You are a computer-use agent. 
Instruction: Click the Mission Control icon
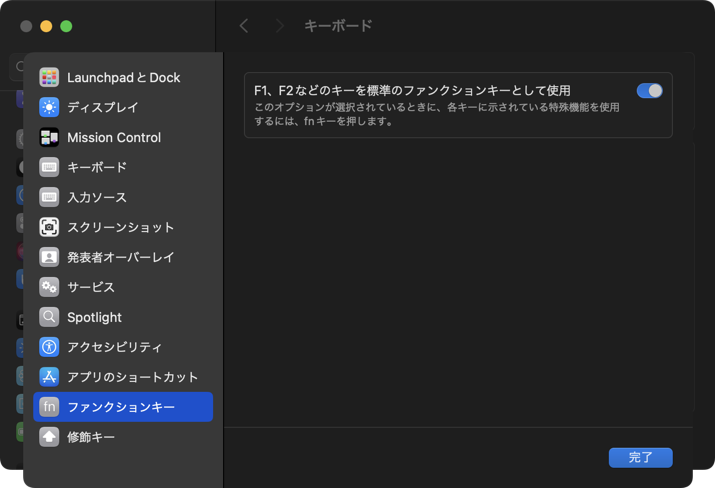tap(49, 137)
